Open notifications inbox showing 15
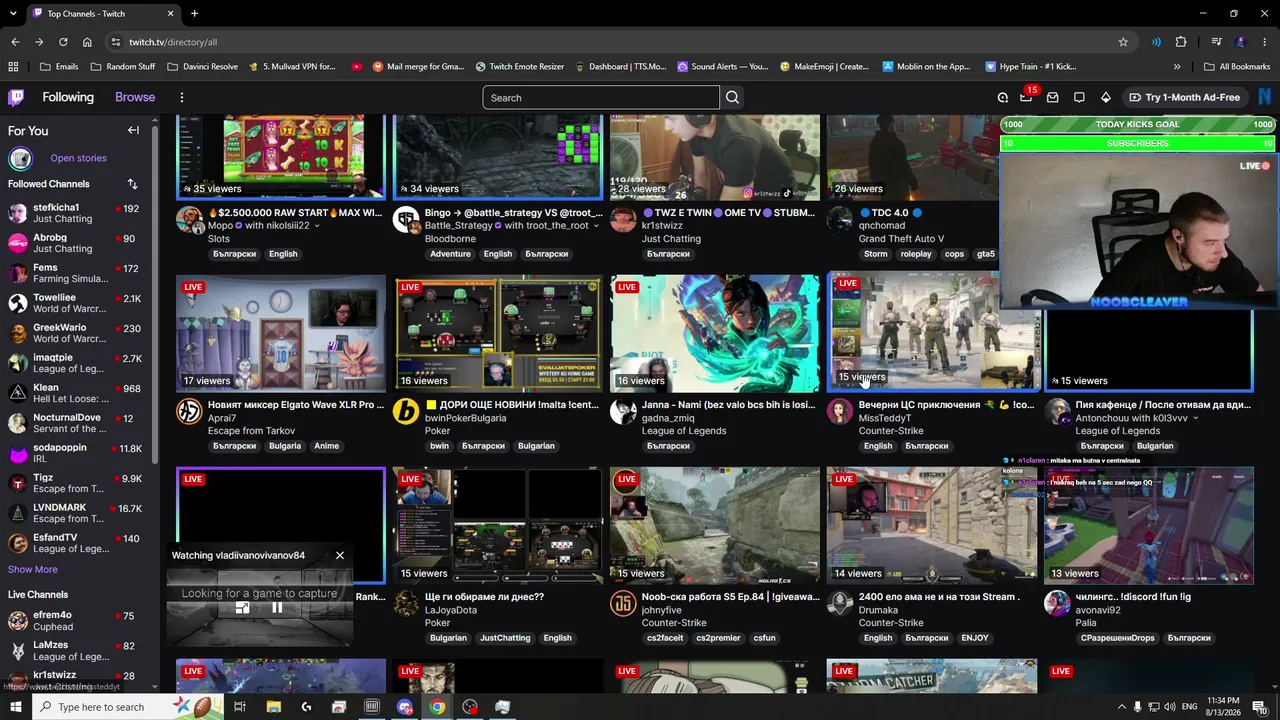 [x=1027, y=96]
